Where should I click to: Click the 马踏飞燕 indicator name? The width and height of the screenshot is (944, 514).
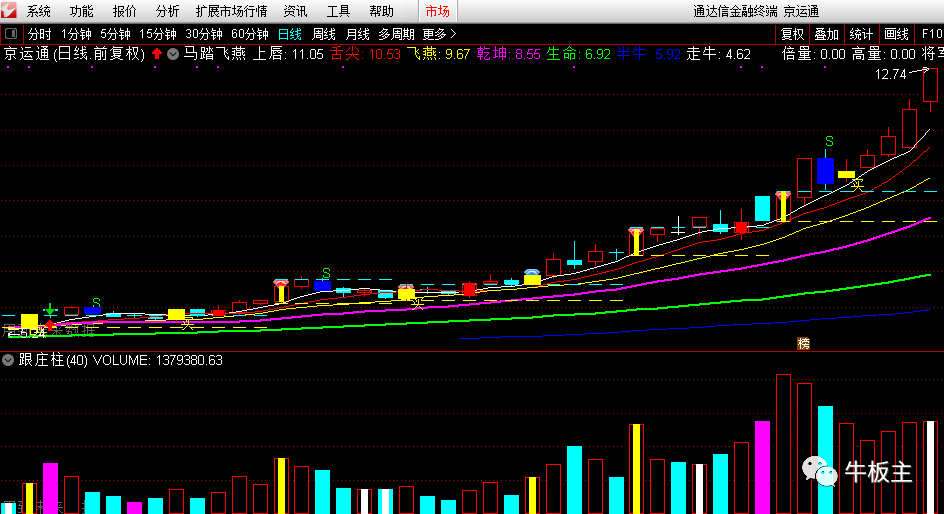(214, 54)
